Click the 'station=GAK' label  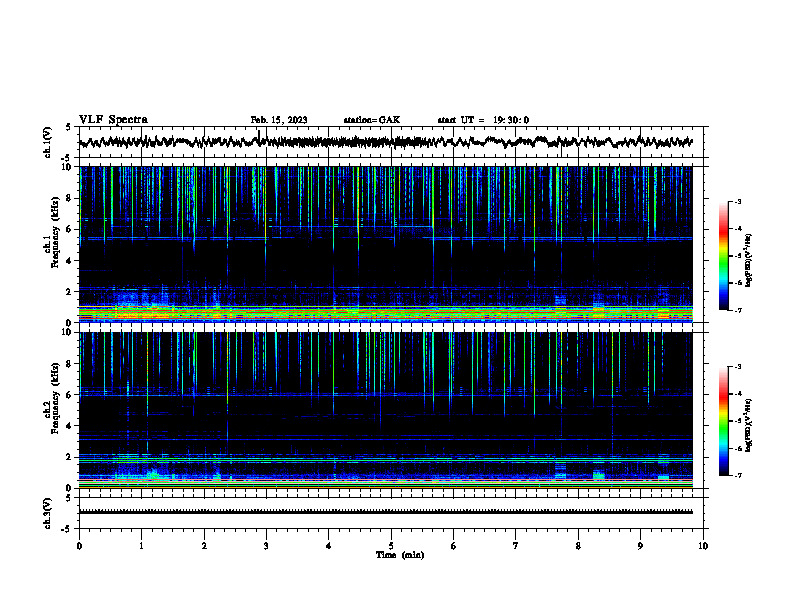point(372,120)
